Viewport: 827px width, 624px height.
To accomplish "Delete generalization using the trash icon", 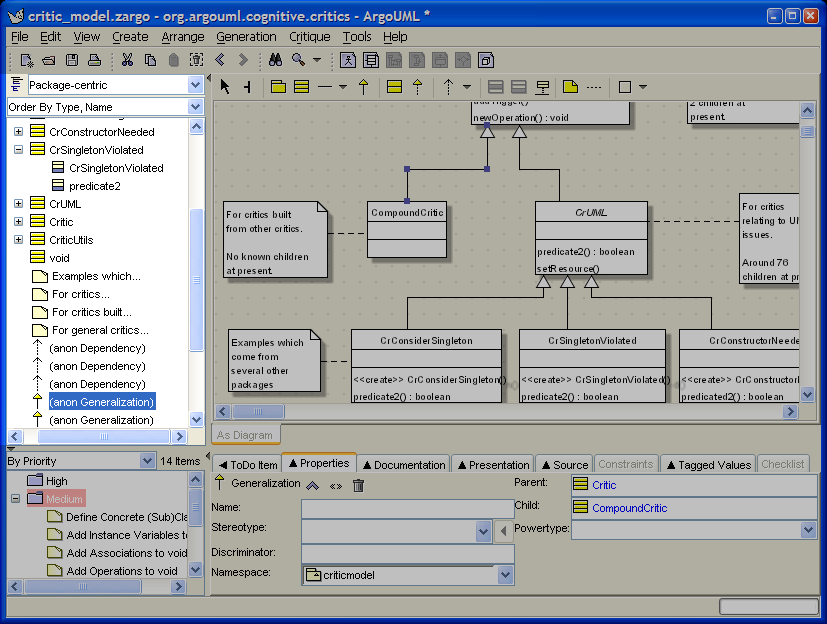I will coord(358,485).
